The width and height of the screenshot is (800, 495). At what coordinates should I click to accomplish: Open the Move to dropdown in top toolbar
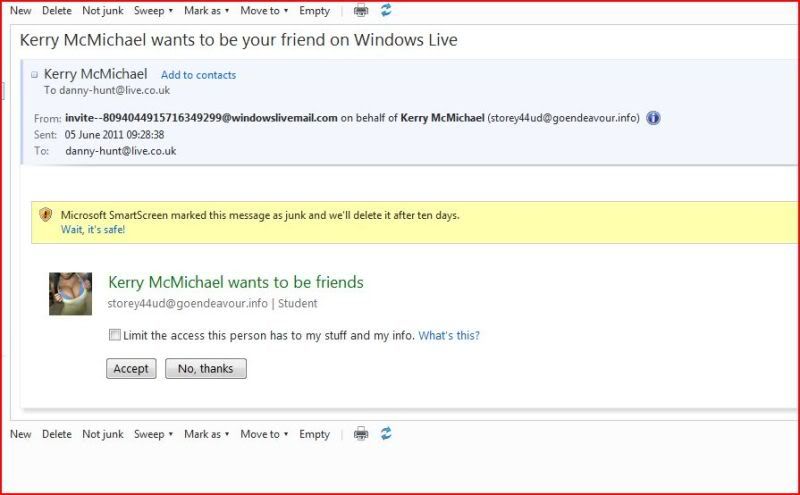pyautogui.click(x=264, y=11)
